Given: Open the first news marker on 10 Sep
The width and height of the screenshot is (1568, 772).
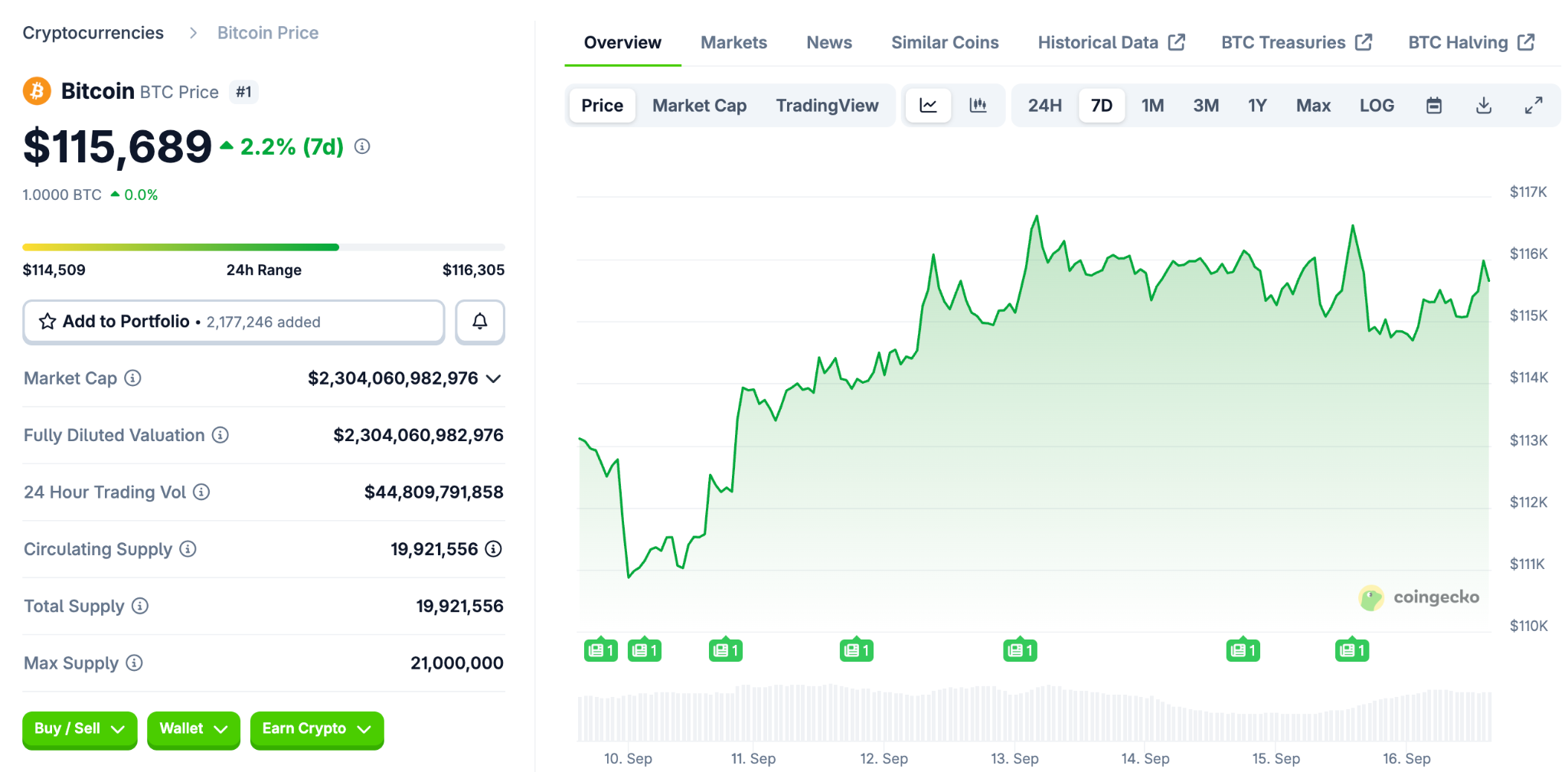Looking at the screenshot, I should (601, 650).
